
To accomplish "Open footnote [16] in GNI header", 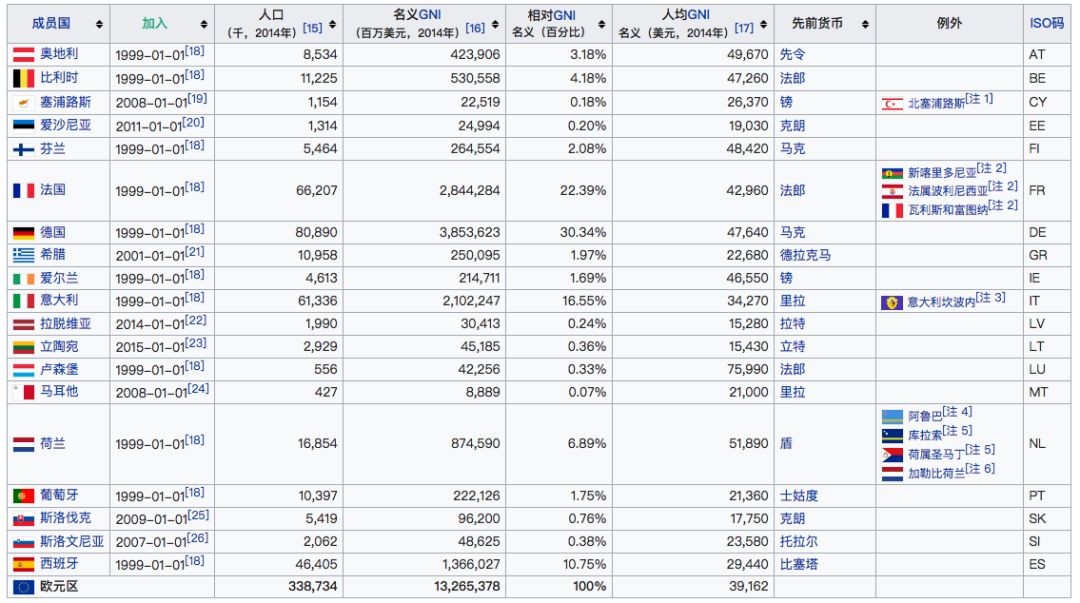I will pyautogui.click(x=475, y=28).
